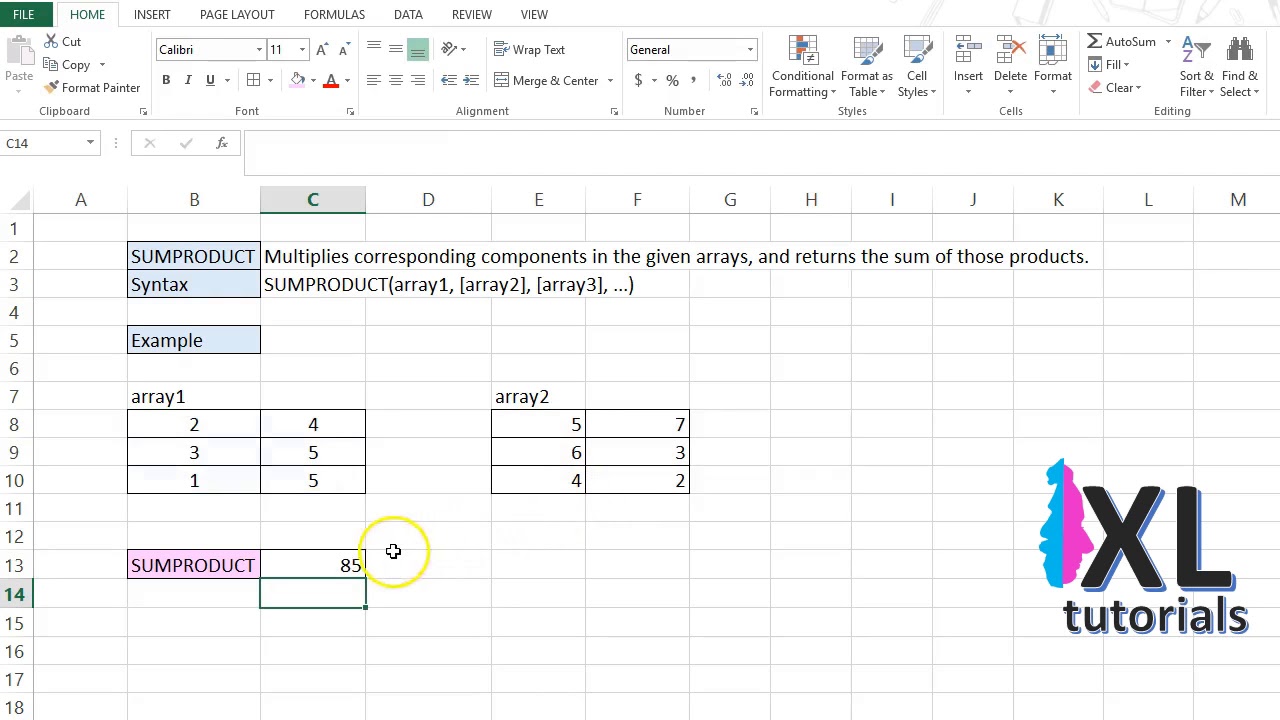Align text right

coord(418,80)
